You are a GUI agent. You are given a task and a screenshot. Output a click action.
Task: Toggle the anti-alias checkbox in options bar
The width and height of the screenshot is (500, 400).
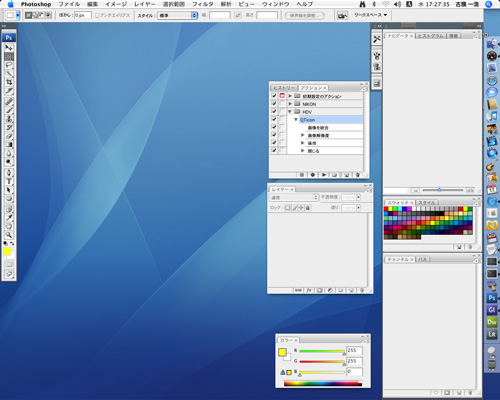point(97,15)
